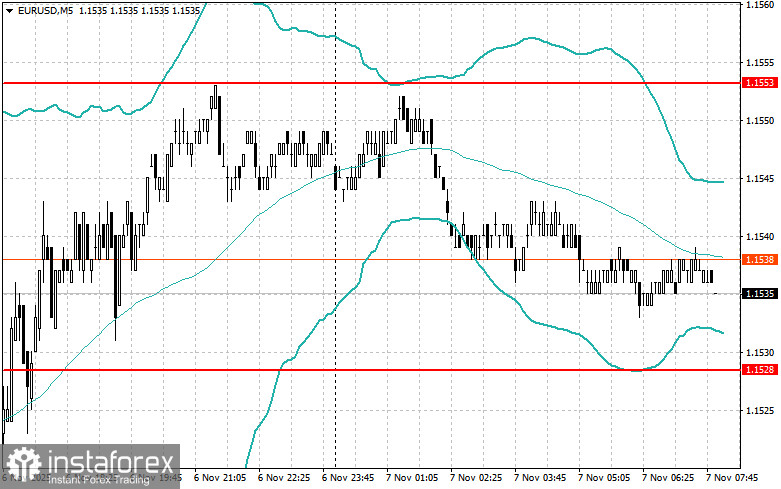Click the 1.1555 price axis value

(760, 63)
